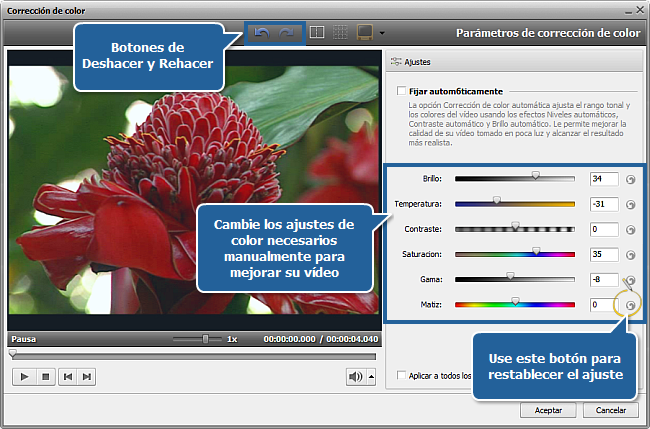Open the preview mode dropdown arrow
The height and width of the screenshot is (429, 650).
(382, 34)
